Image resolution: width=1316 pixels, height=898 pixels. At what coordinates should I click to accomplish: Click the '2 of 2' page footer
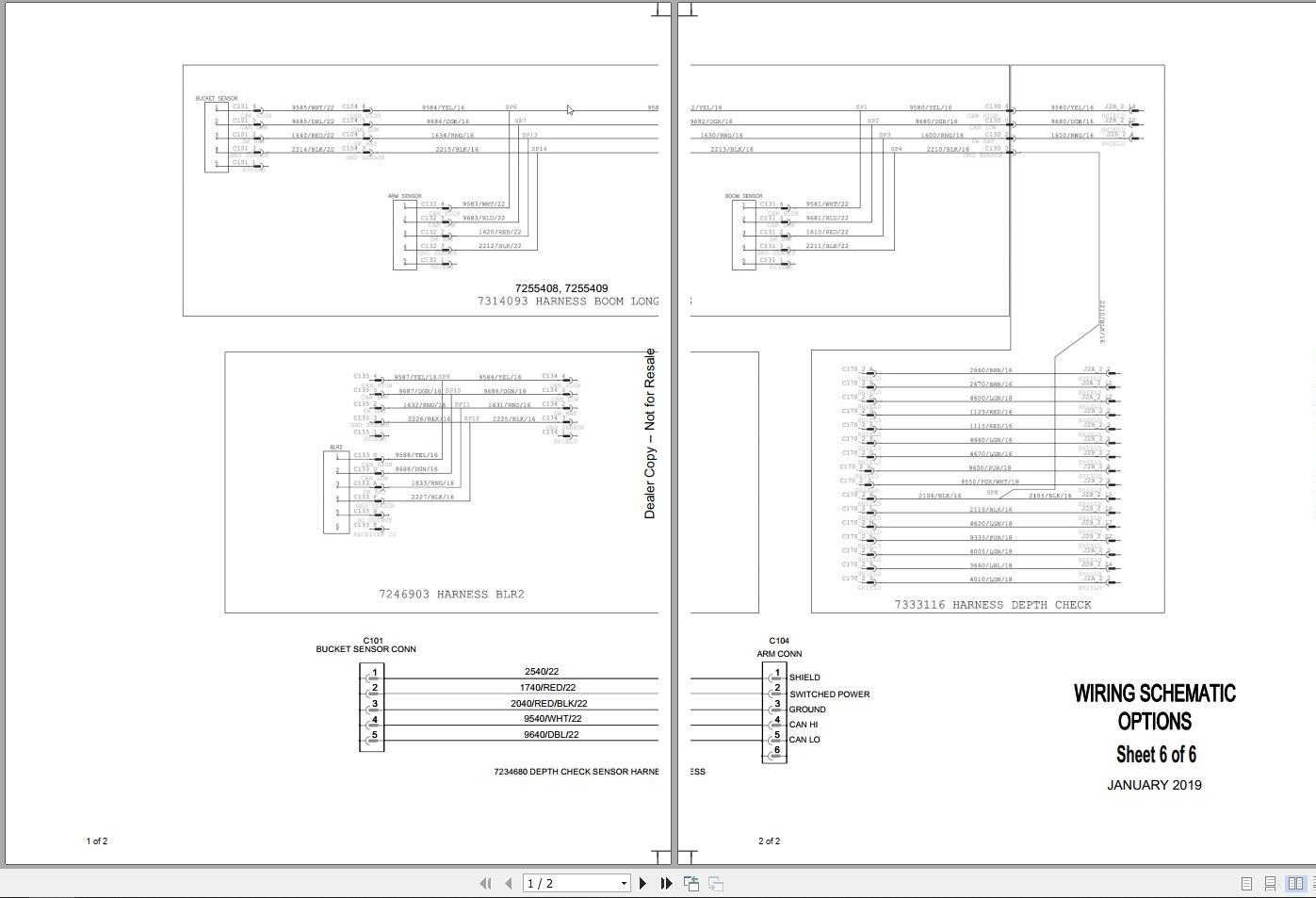[x=770, y=841]
